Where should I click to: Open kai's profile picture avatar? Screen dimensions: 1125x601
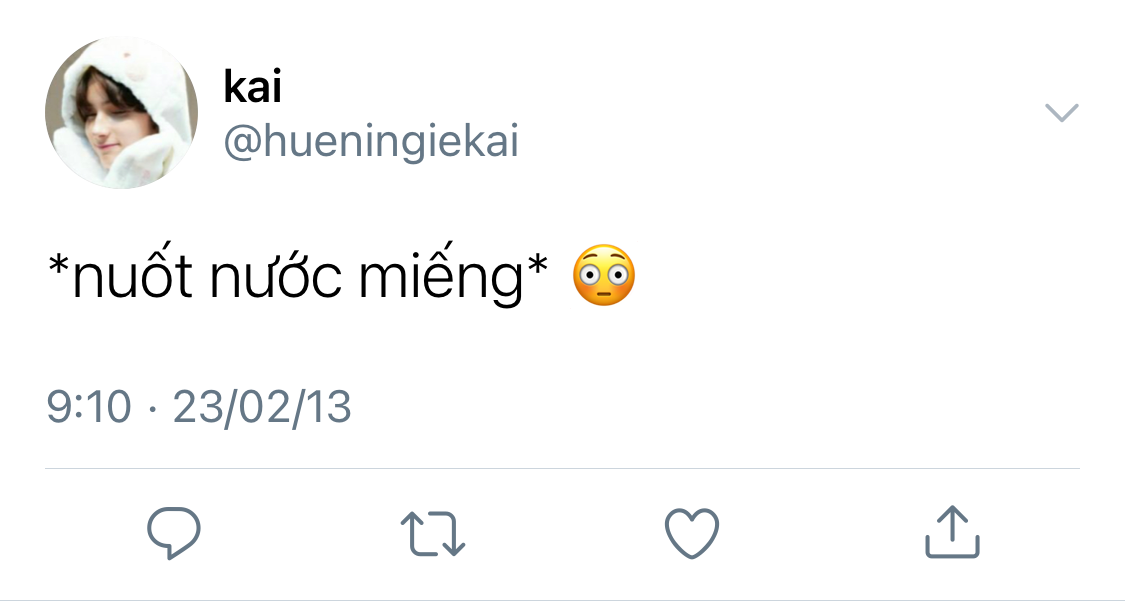[x=121, y=113]
